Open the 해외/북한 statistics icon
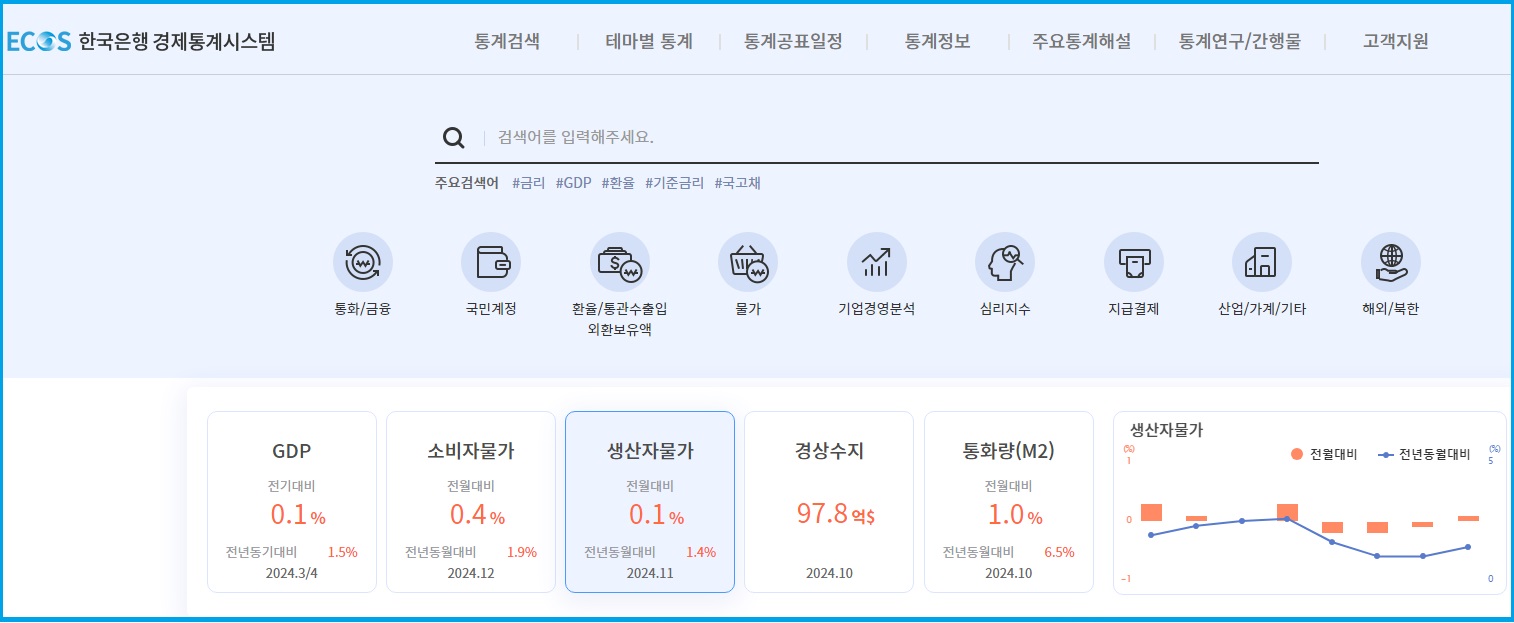This screenshot has height=623, width=1514. click(x=1390, y=262)
